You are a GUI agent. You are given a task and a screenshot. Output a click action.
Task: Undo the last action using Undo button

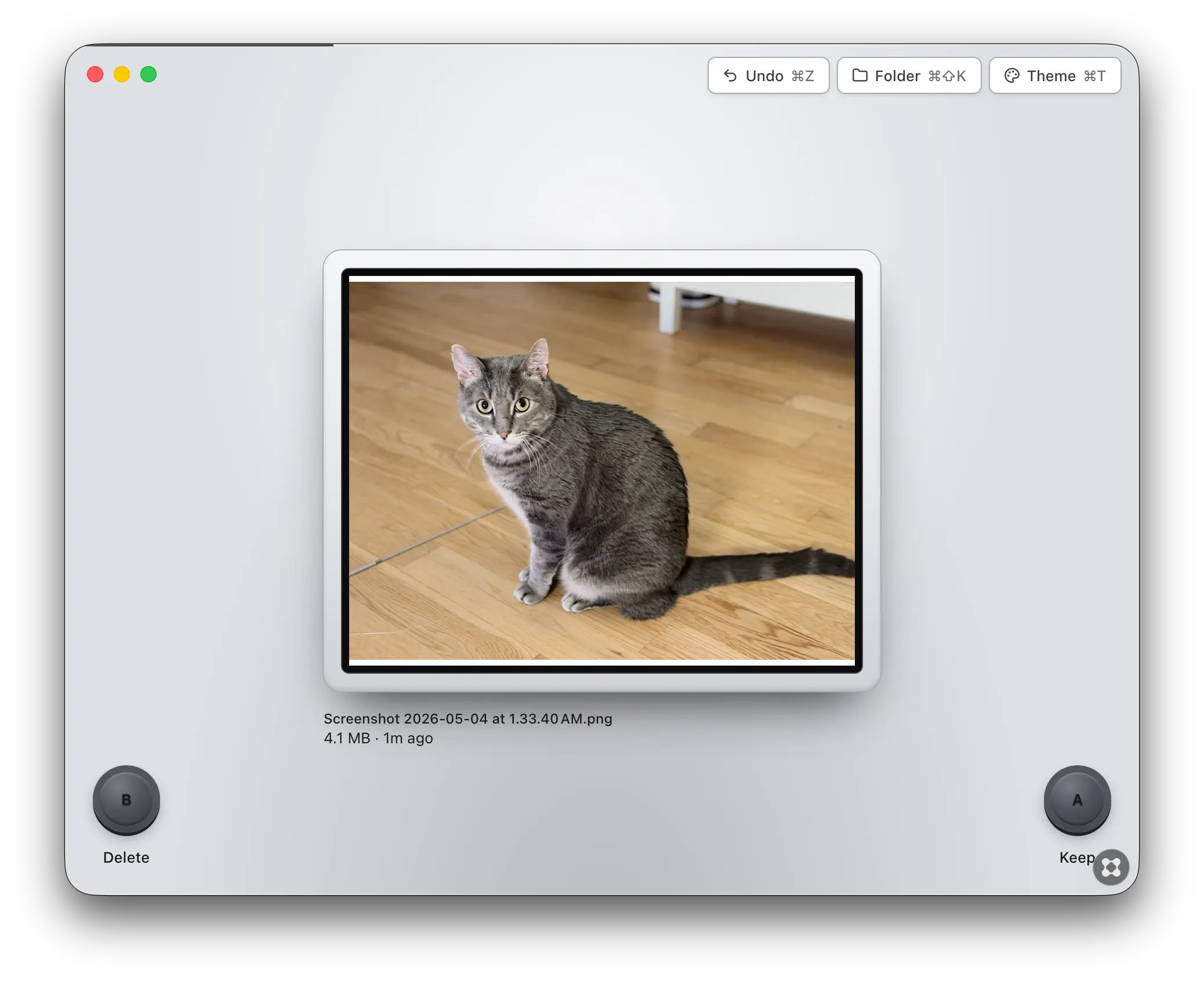(x=768, y=75)
